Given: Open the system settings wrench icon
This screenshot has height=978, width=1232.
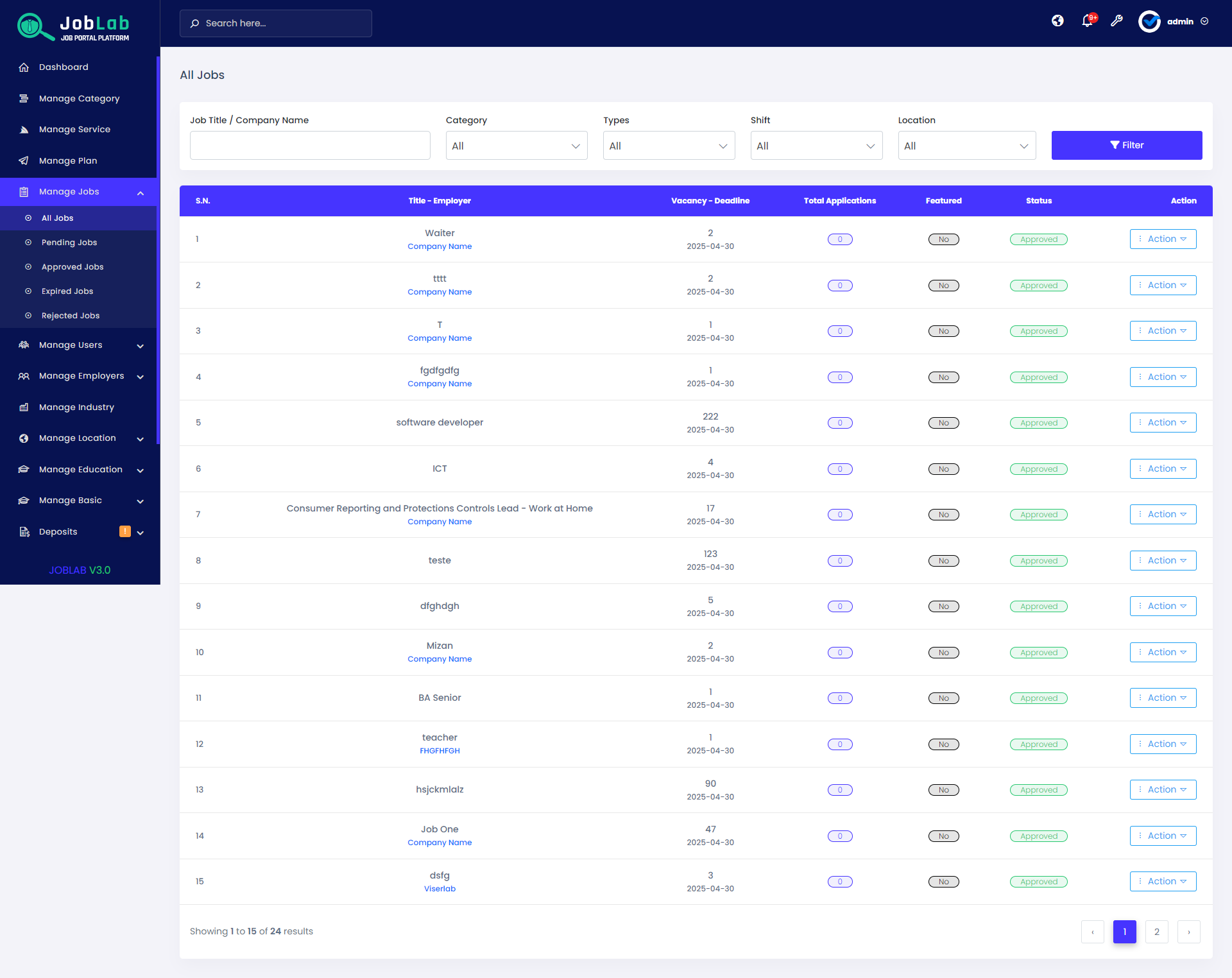Looking at the screenshot, I should (1116, 21).
